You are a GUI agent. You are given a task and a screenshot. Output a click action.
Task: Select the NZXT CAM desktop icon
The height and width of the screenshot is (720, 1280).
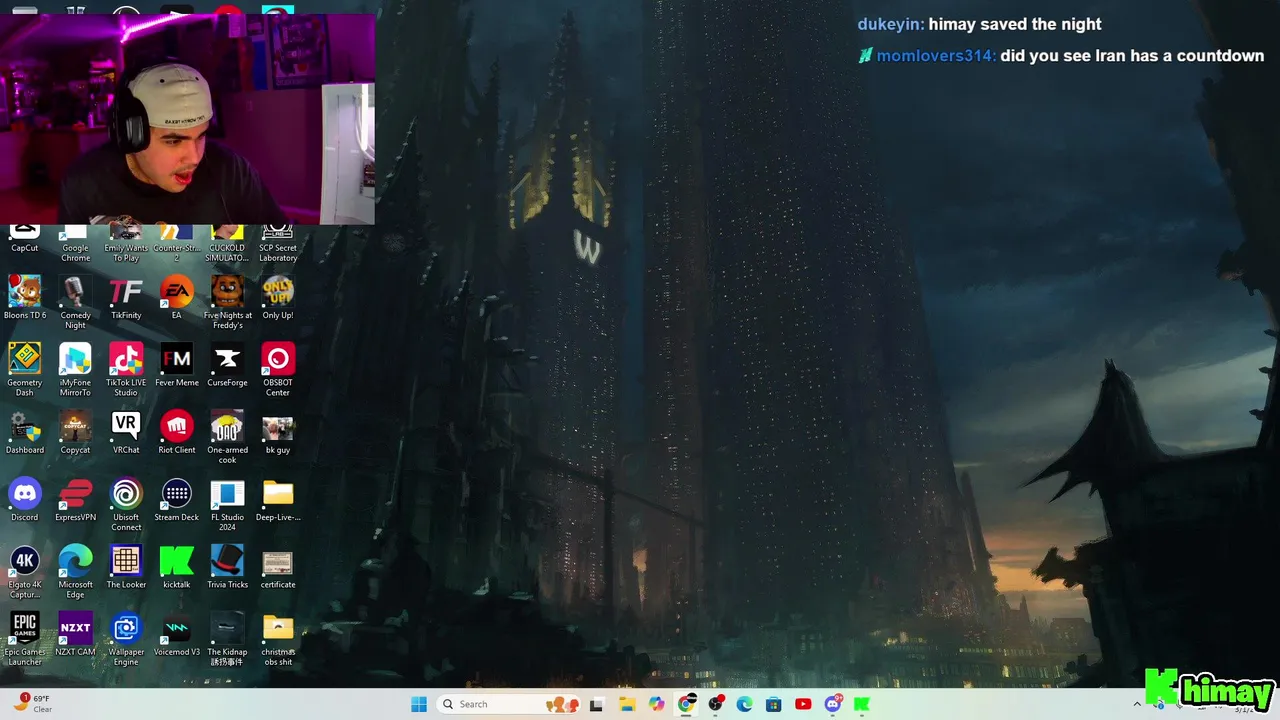tap(75, 634)
